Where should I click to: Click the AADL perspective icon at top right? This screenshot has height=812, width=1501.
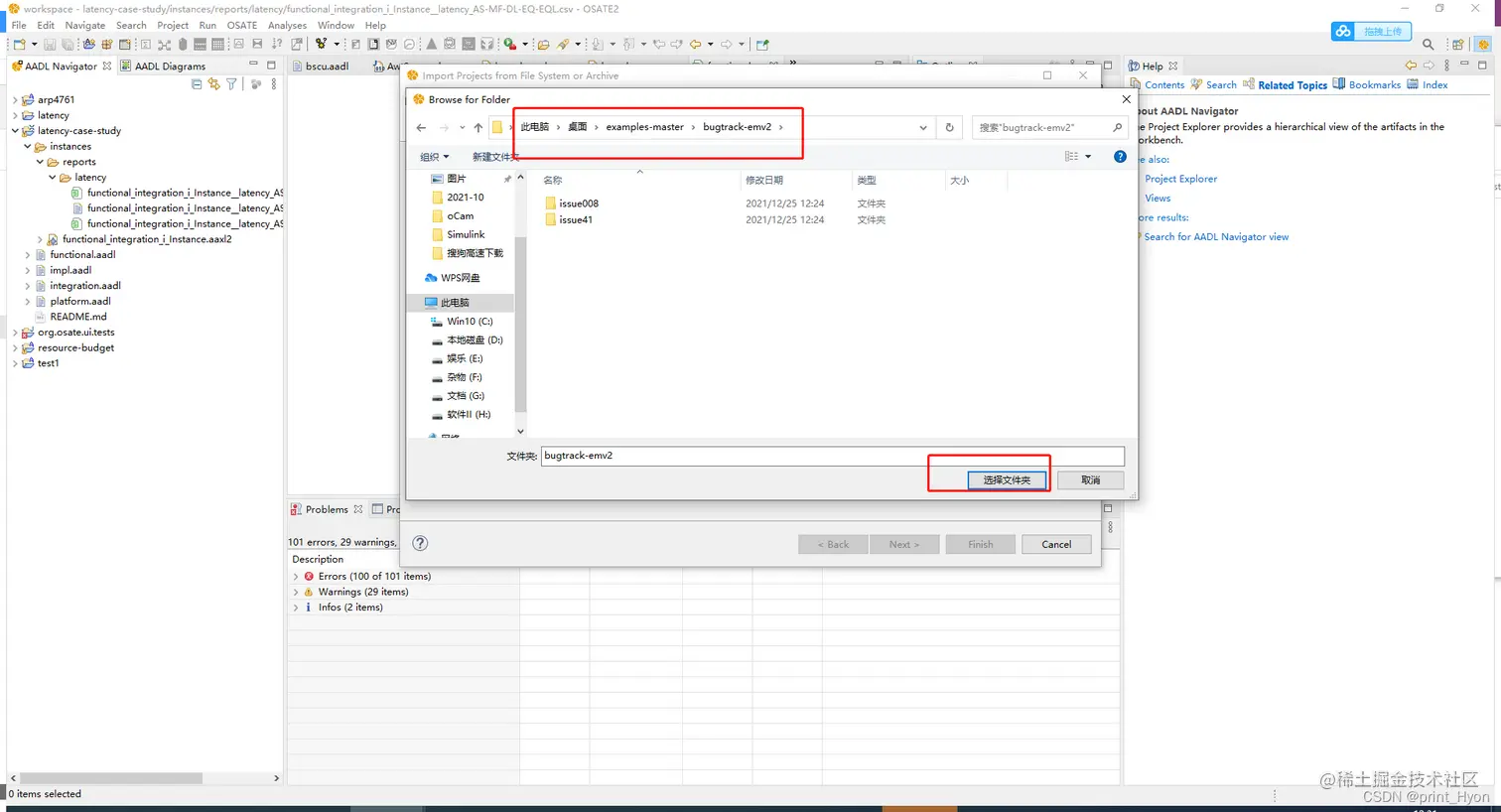(x=1482, y=45)
